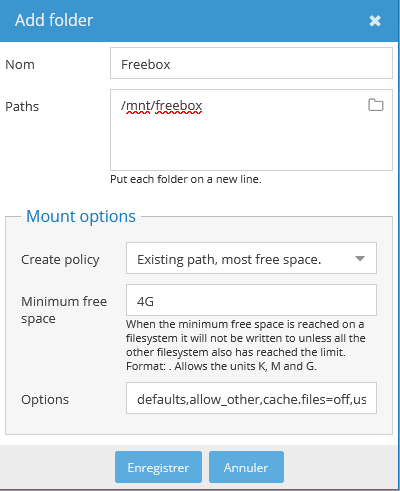Focus the Minimum free space field showing 4G

251,300
